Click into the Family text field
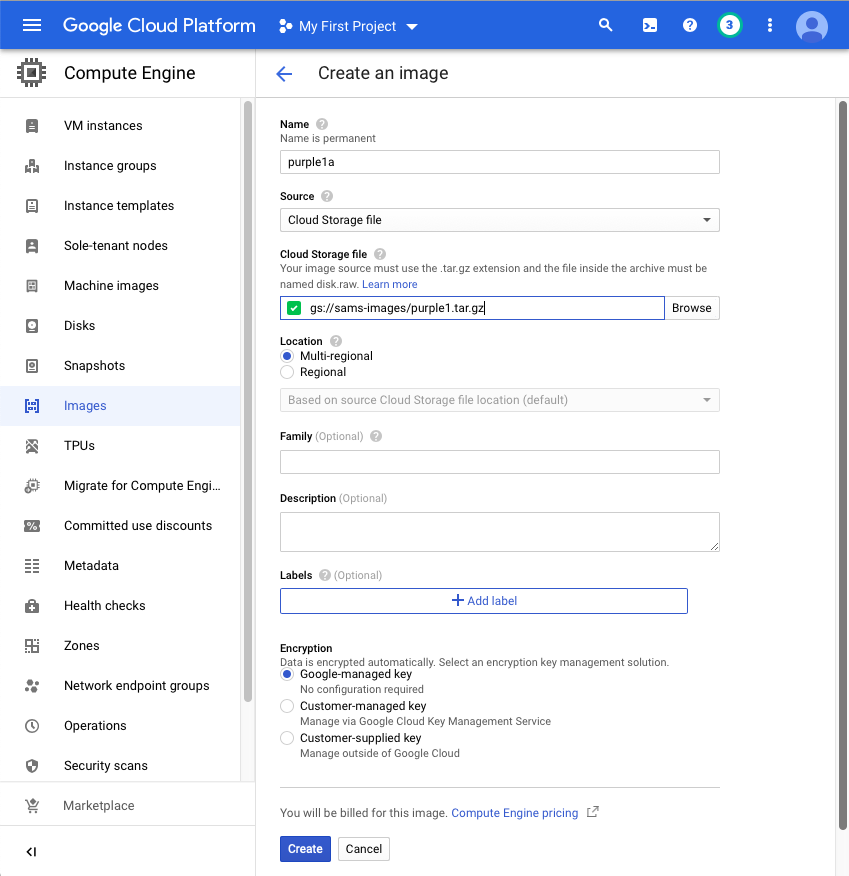Image resolution: width=849 pixels, height=876 pixels. click(x=499, y=462)
